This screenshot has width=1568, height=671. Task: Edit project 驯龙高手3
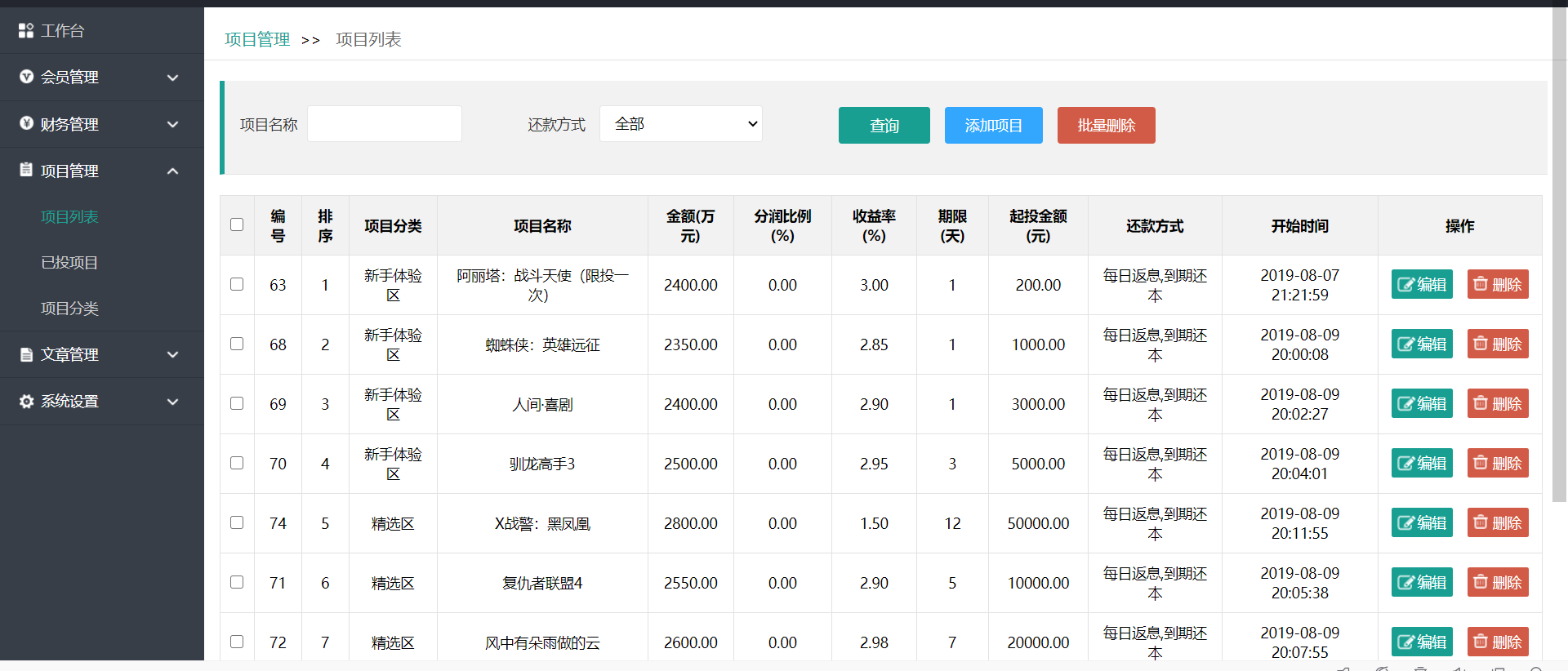click(1422, 463)
